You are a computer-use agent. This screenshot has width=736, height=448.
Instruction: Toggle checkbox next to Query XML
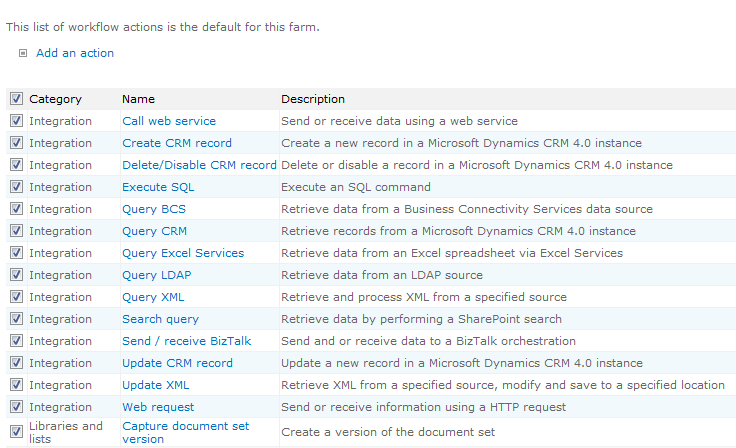click(x=16, y=297)
